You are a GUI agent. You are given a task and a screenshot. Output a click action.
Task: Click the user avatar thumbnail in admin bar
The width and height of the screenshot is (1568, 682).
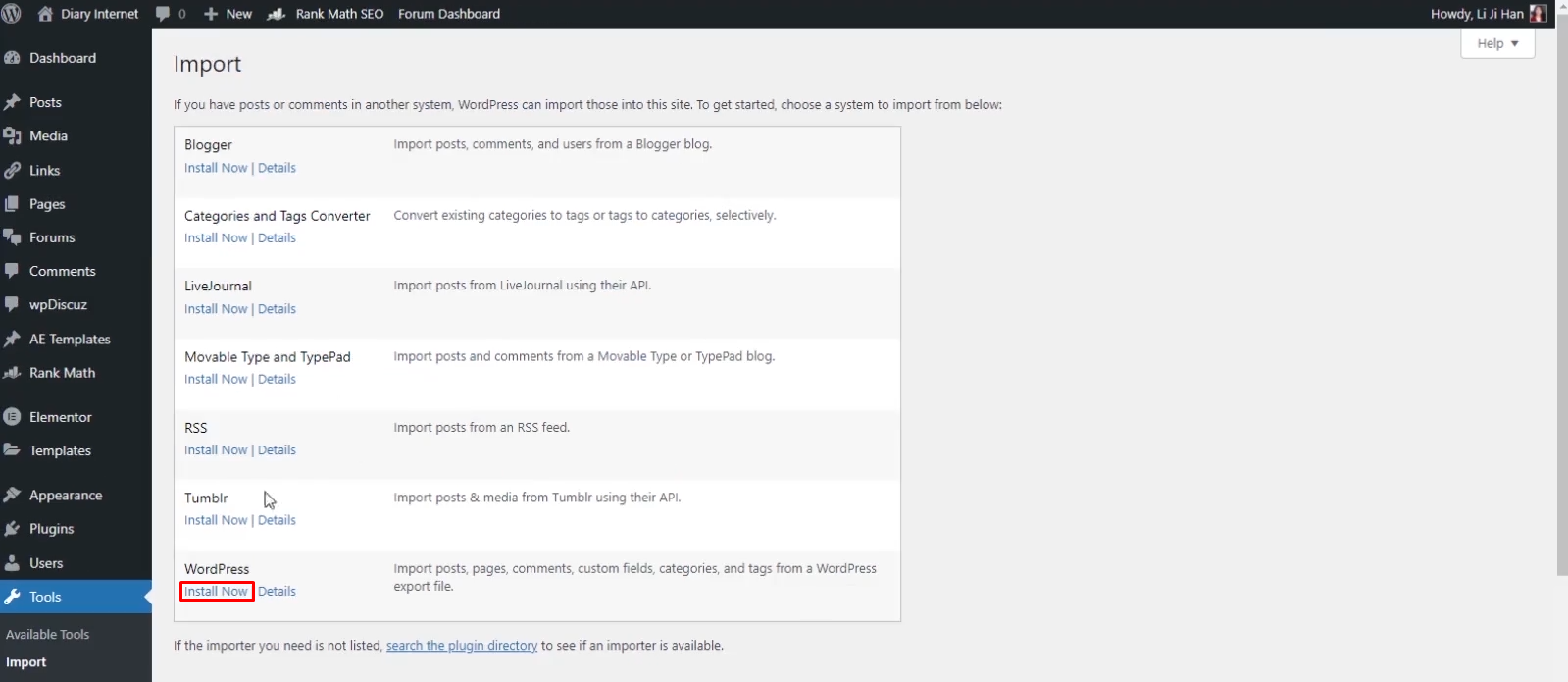coord(1538,14)
